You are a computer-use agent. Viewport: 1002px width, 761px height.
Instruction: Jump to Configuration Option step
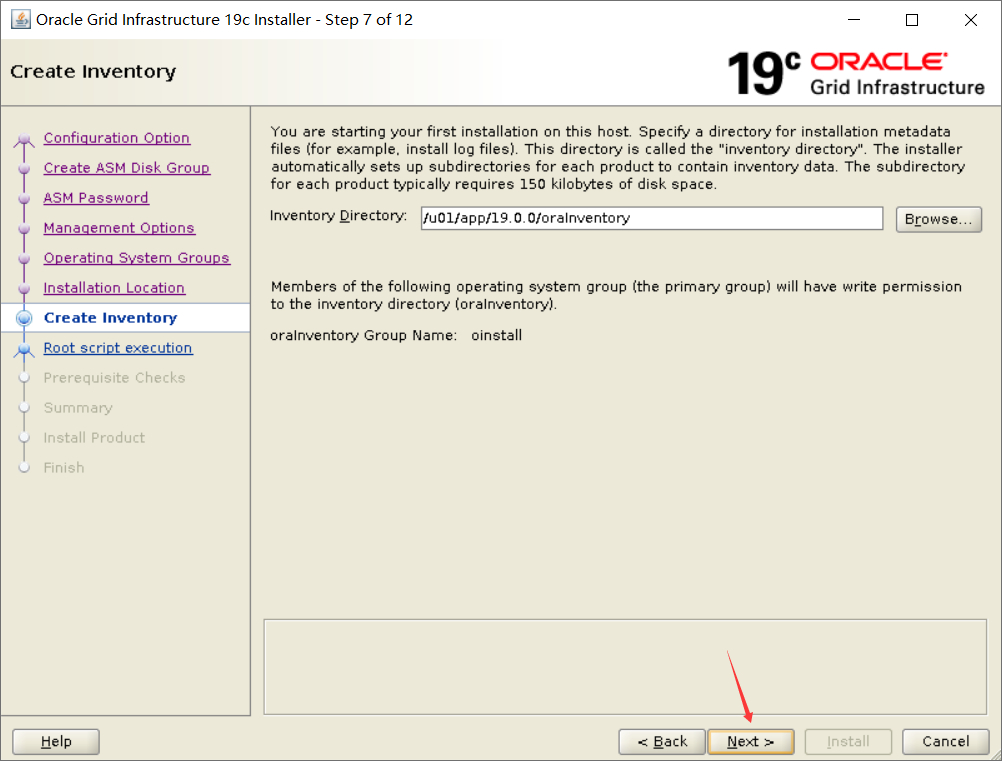[116, 138]
